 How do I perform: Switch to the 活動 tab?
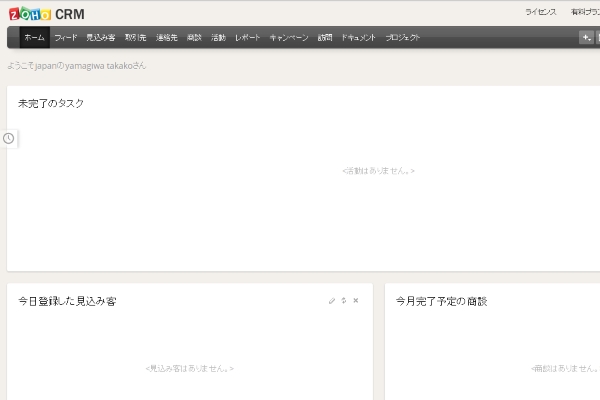[x=218, y=38]
